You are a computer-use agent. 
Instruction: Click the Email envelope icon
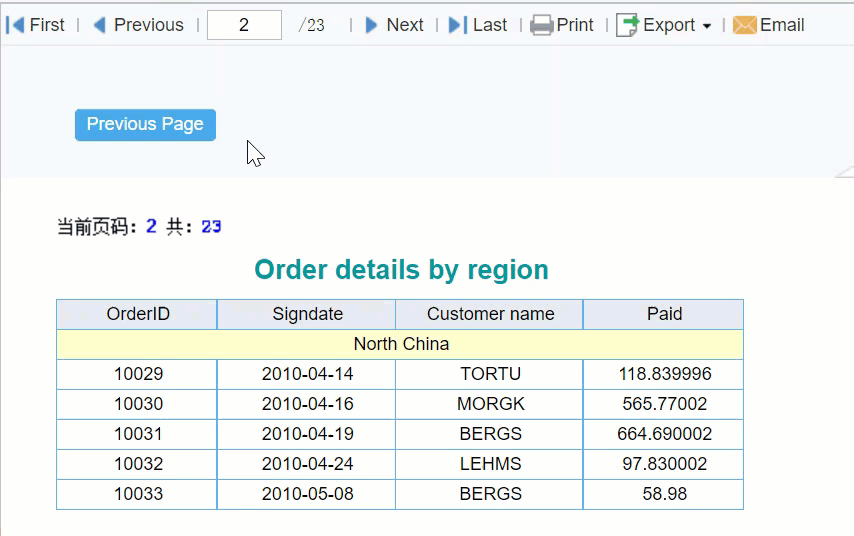pos(745,25)
